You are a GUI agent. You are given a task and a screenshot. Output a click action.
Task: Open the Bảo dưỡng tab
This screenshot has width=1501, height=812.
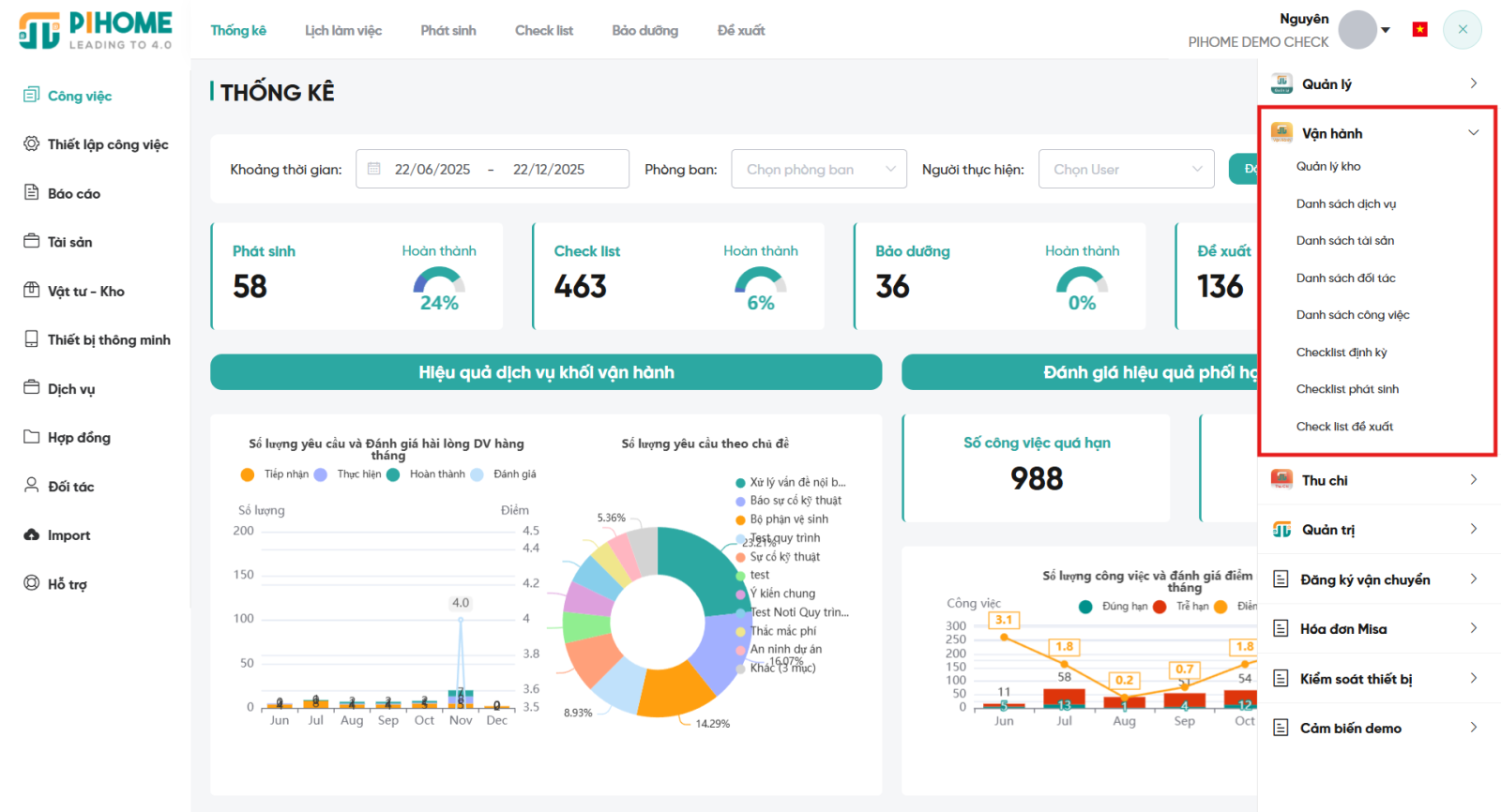(x=644, y=30)
